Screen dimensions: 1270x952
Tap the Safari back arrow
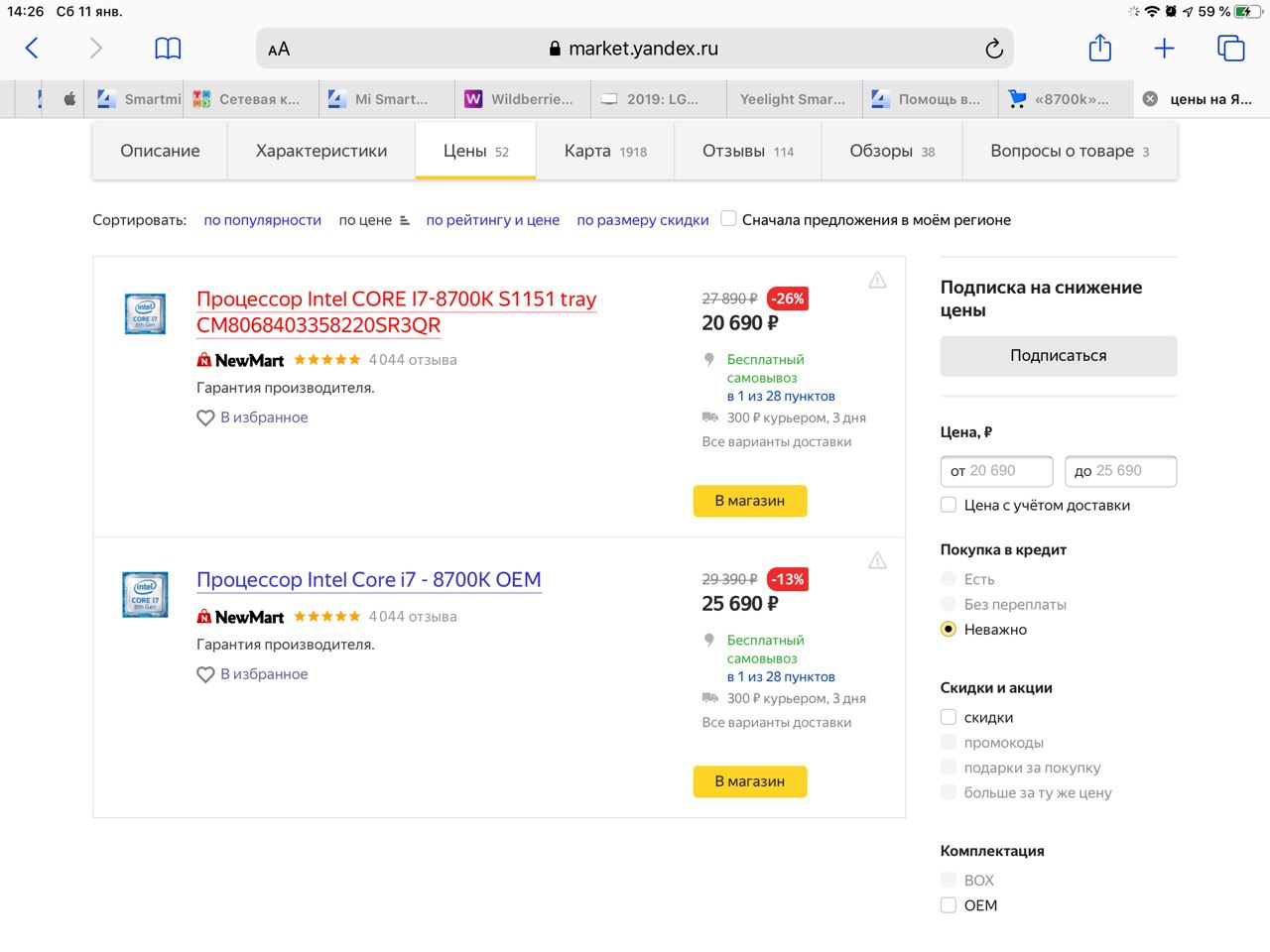point(32,48)
